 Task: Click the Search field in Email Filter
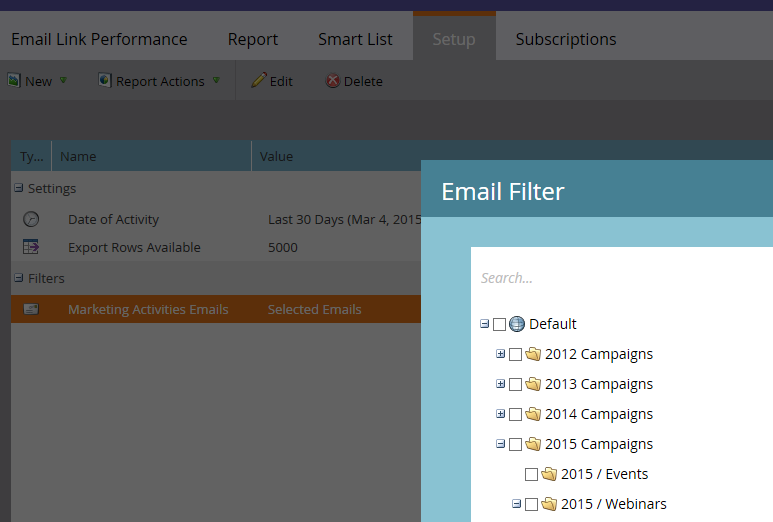point(620,278)
